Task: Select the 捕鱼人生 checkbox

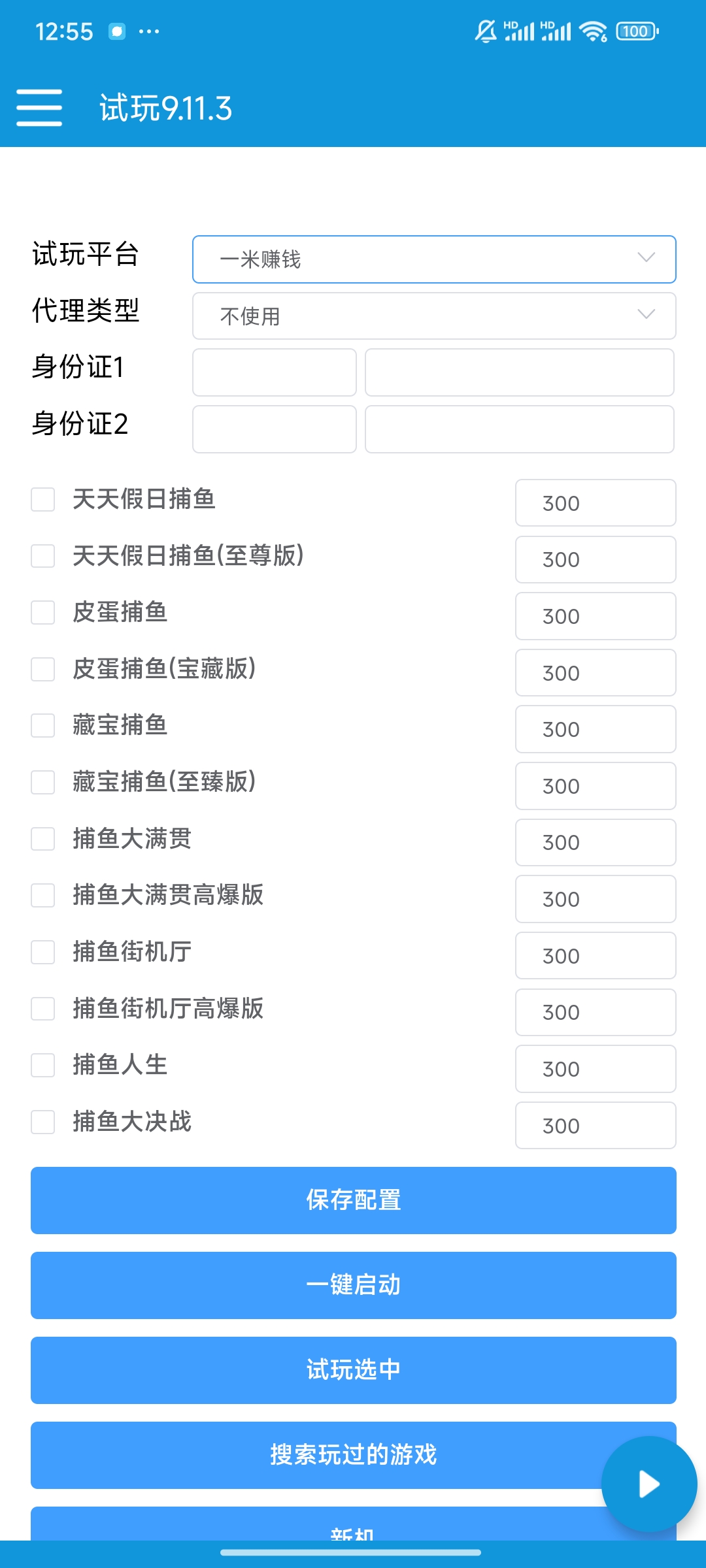Action: pyautogui.click(x=43, y=1065)
